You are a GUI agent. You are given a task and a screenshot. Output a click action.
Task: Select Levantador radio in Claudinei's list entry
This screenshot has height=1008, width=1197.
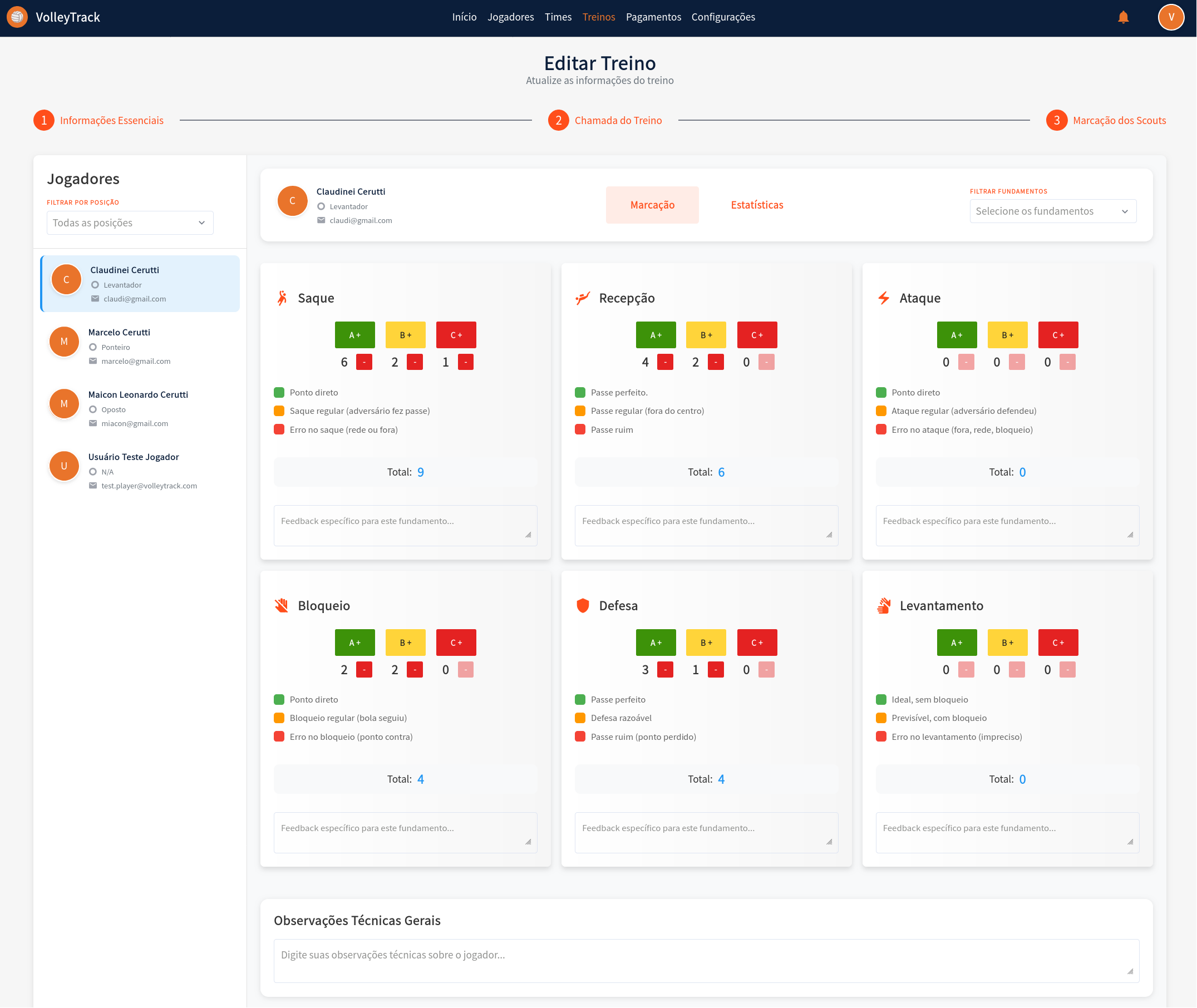pyautogui.click(x=96, y=285)
